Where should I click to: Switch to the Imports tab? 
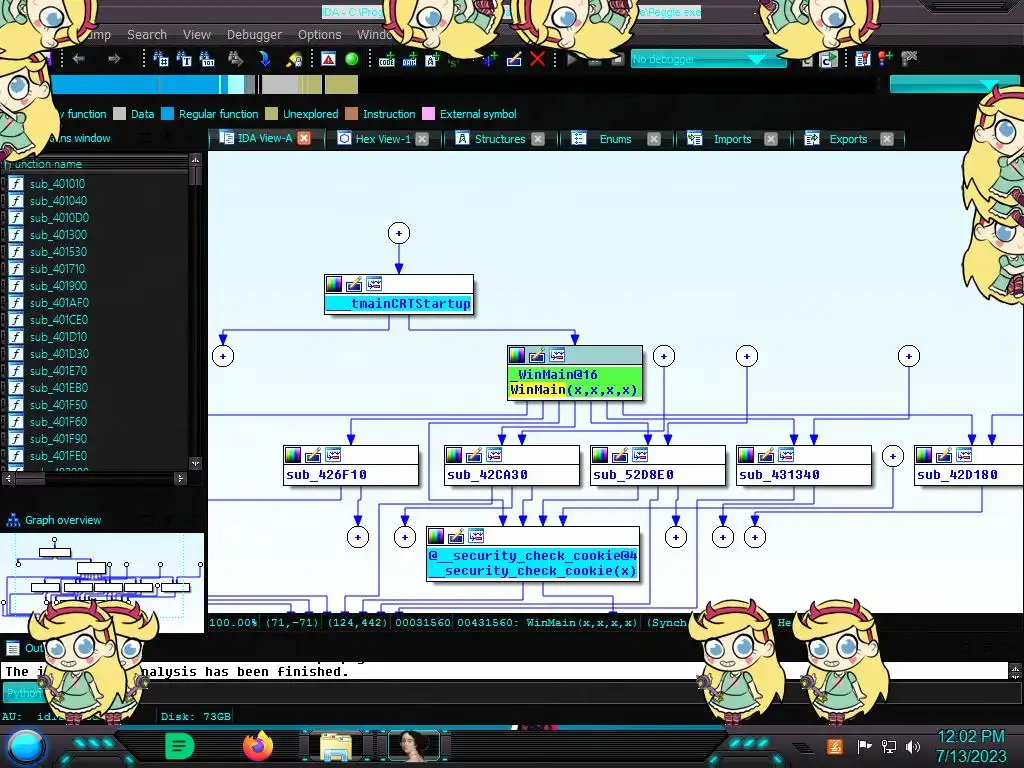coord(732,138)
